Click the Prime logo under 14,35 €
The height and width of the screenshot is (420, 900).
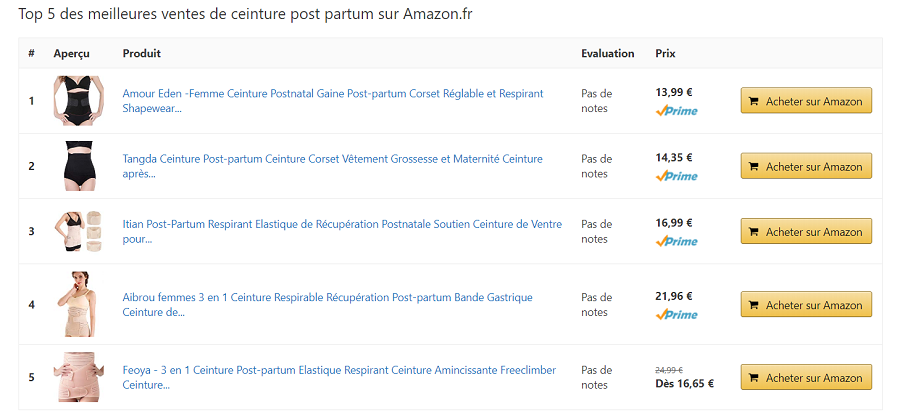(x=676, y=176)
